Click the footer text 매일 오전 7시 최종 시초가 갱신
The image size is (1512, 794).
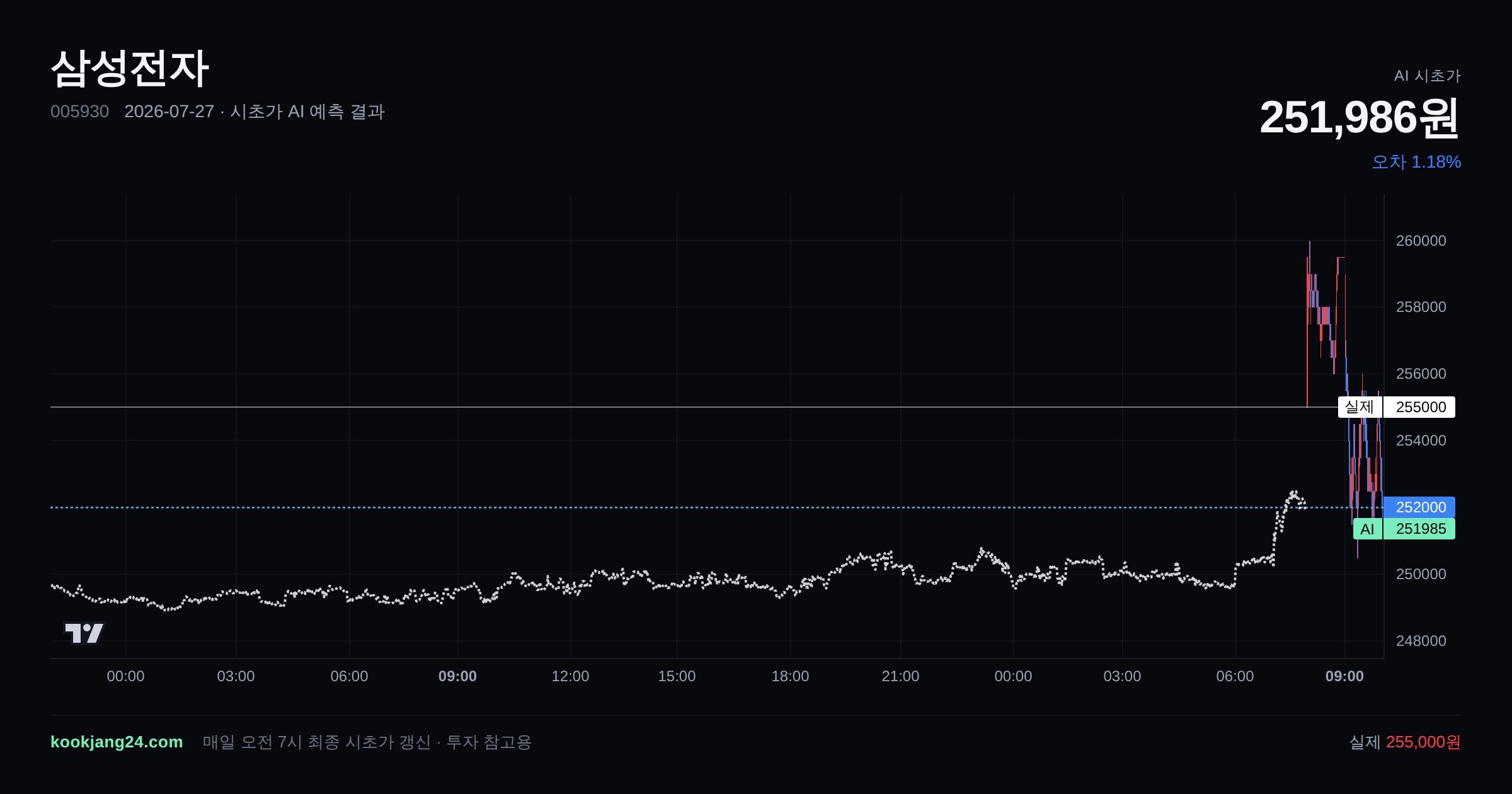[x=316, y=742]
